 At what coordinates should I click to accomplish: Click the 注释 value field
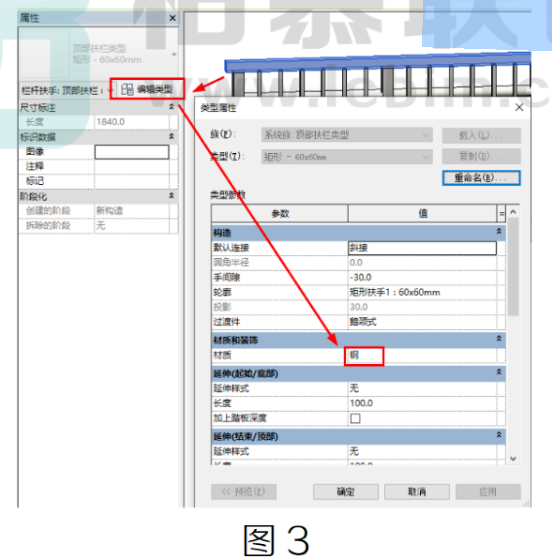pos(132,166)
